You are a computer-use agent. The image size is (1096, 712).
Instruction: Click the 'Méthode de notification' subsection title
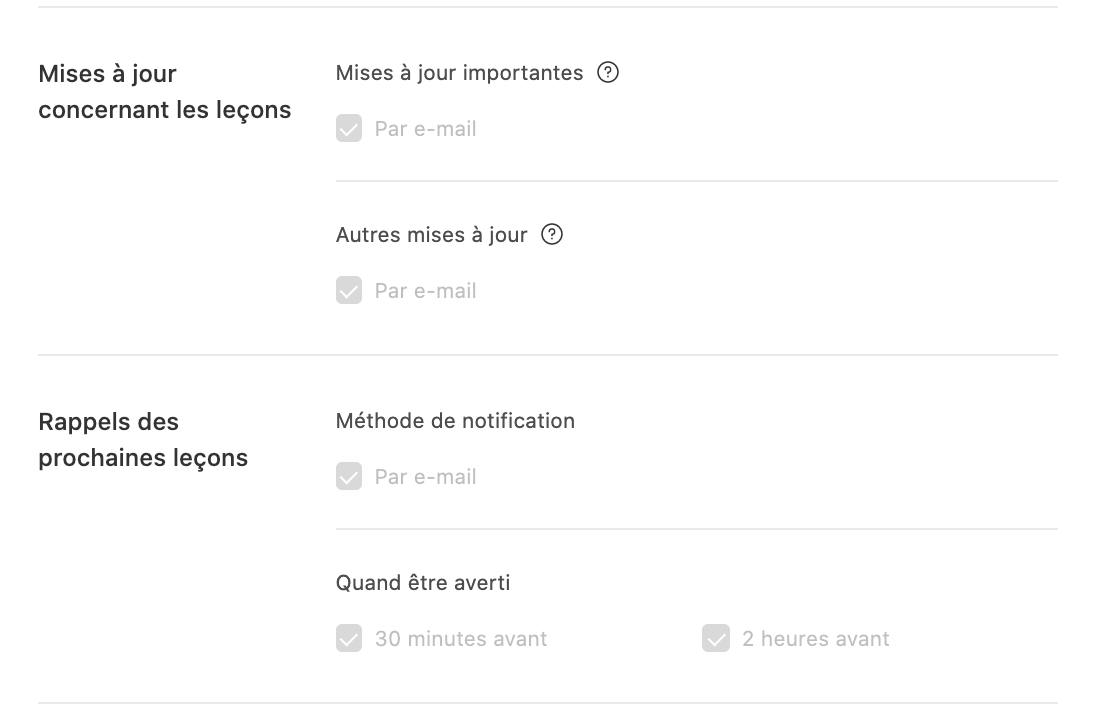(x=455, y=421)
